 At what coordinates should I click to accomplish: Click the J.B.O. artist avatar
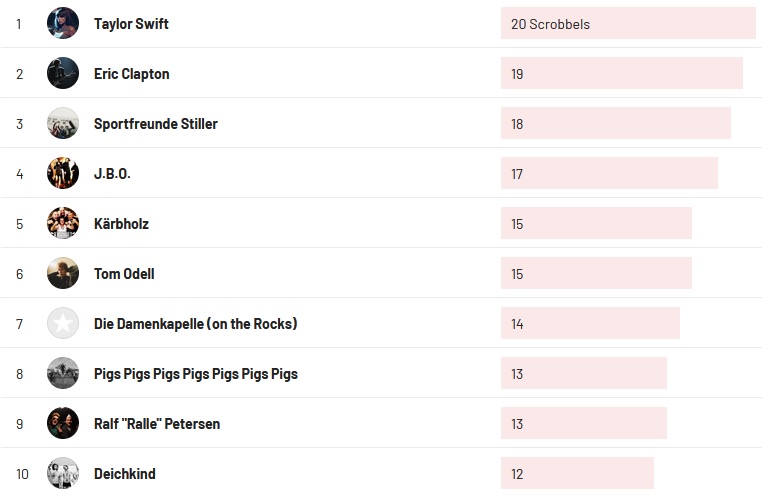(63, 173)
